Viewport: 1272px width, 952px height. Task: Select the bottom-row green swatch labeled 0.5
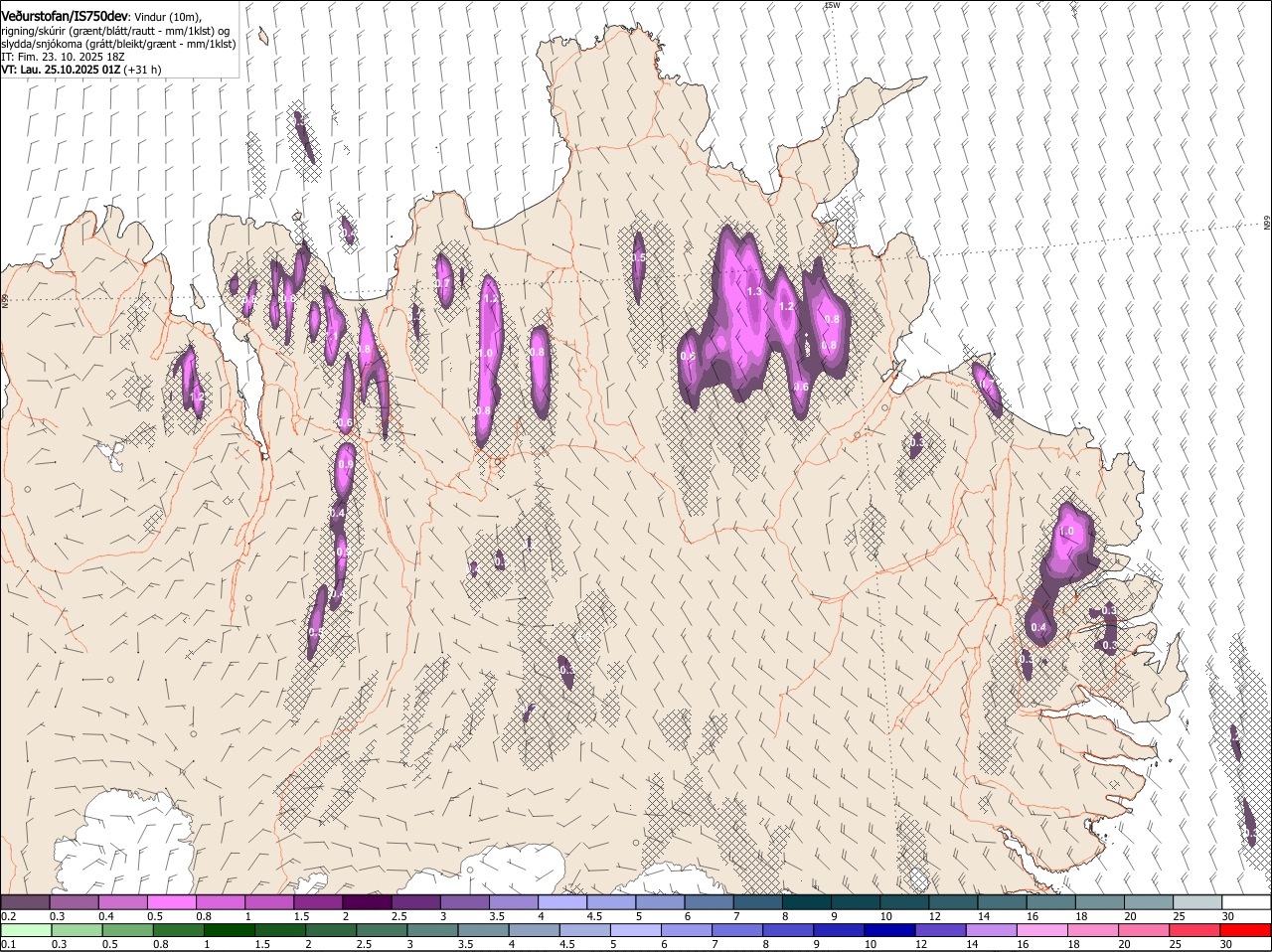(x=128, y=930)
